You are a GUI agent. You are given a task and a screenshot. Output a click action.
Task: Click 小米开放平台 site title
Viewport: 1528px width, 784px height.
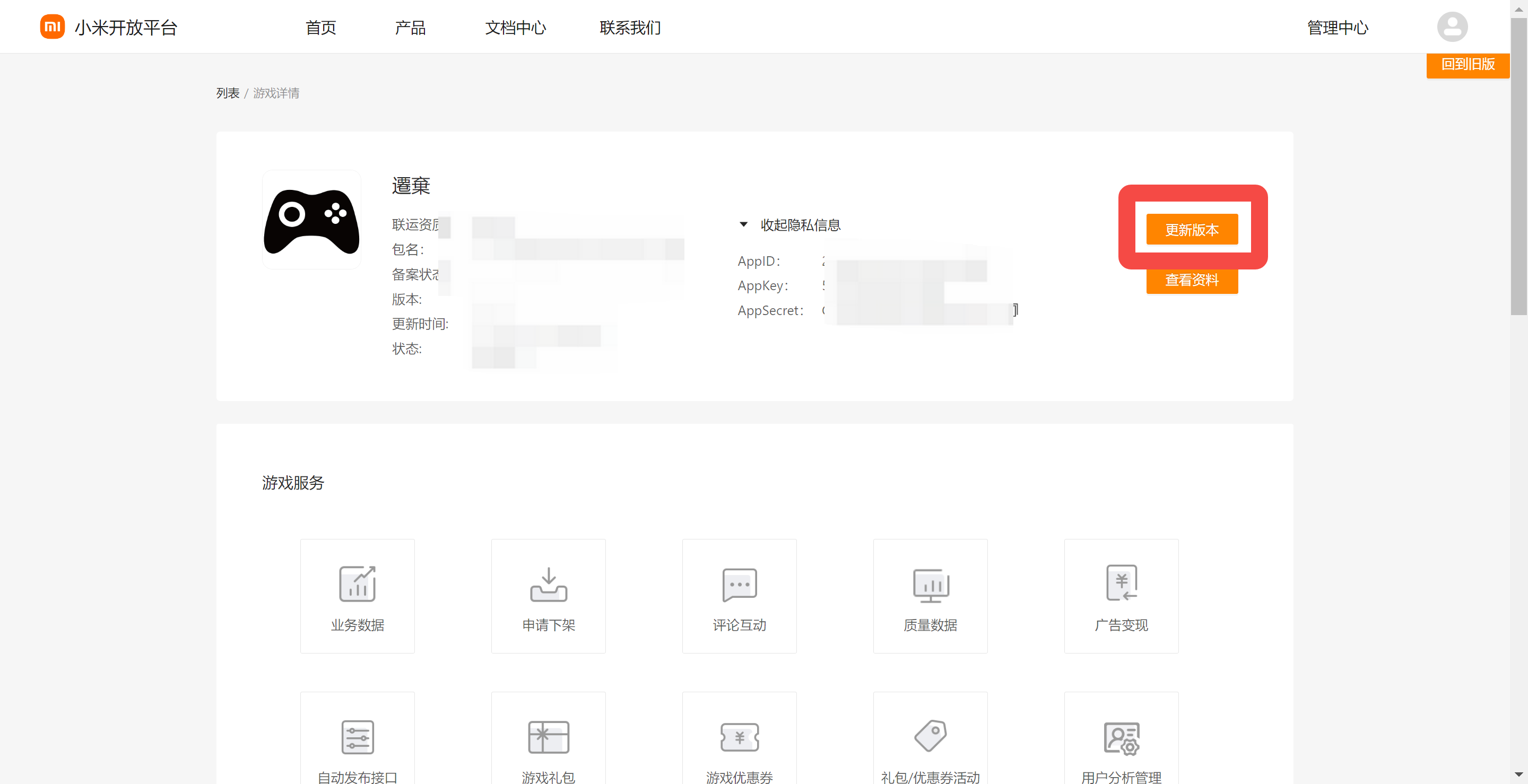pos(126,27)
